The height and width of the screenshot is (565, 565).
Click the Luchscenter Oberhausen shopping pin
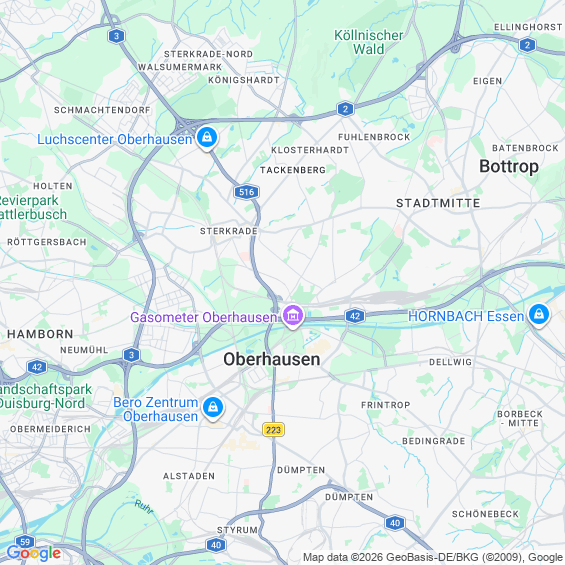click(207, 138)
